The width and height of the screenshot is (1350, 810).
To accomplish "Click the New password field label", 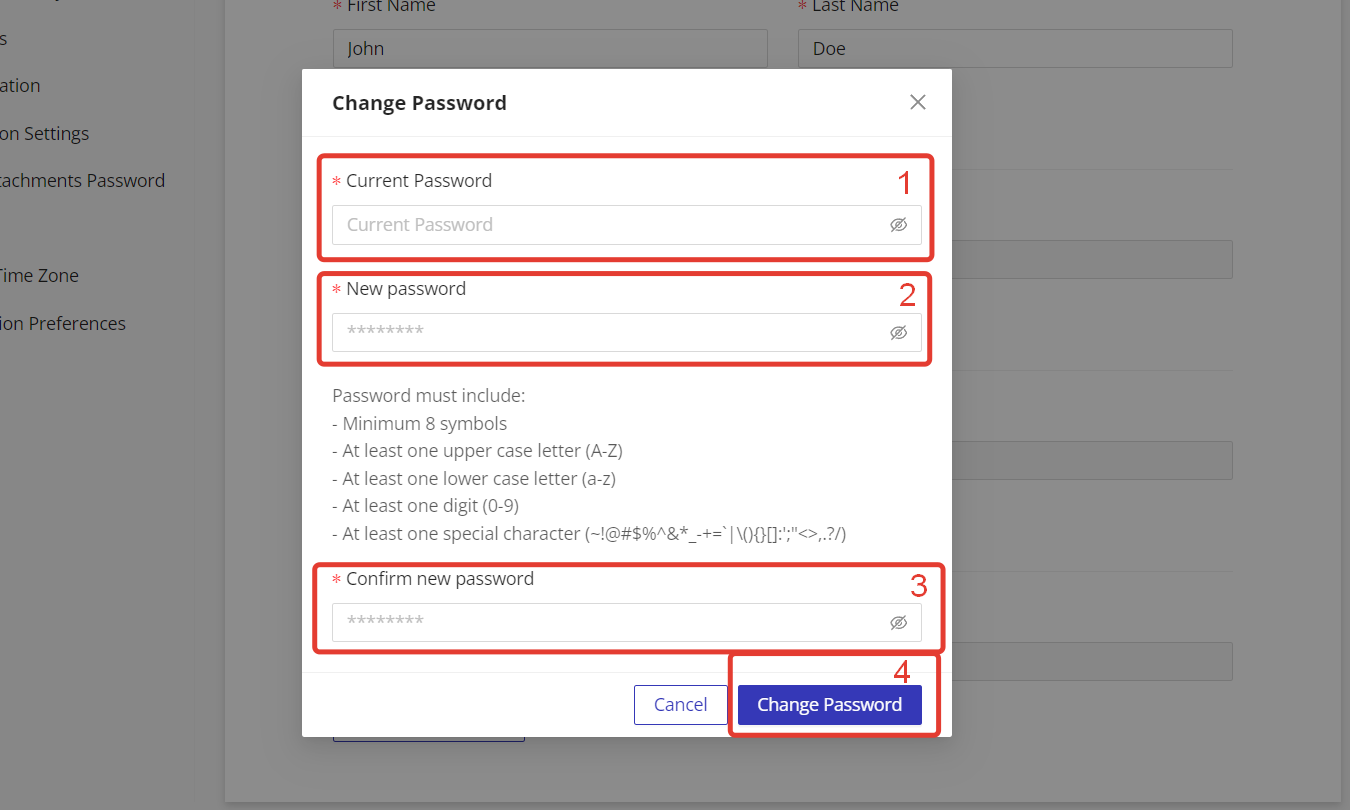I will tap(406, 289).
